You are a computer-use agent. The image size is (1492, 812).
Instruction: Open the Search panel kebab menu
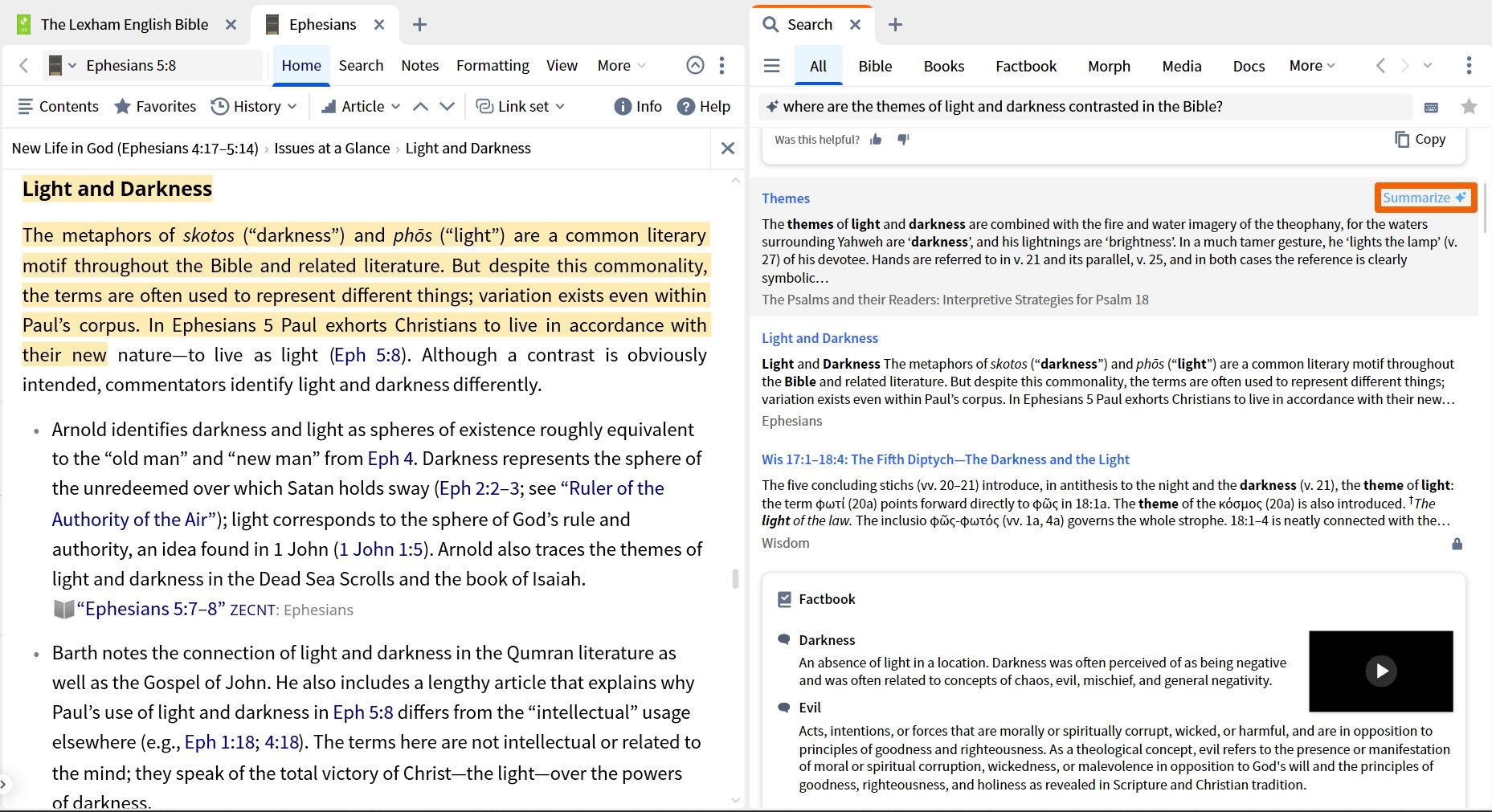[1469, 66]
